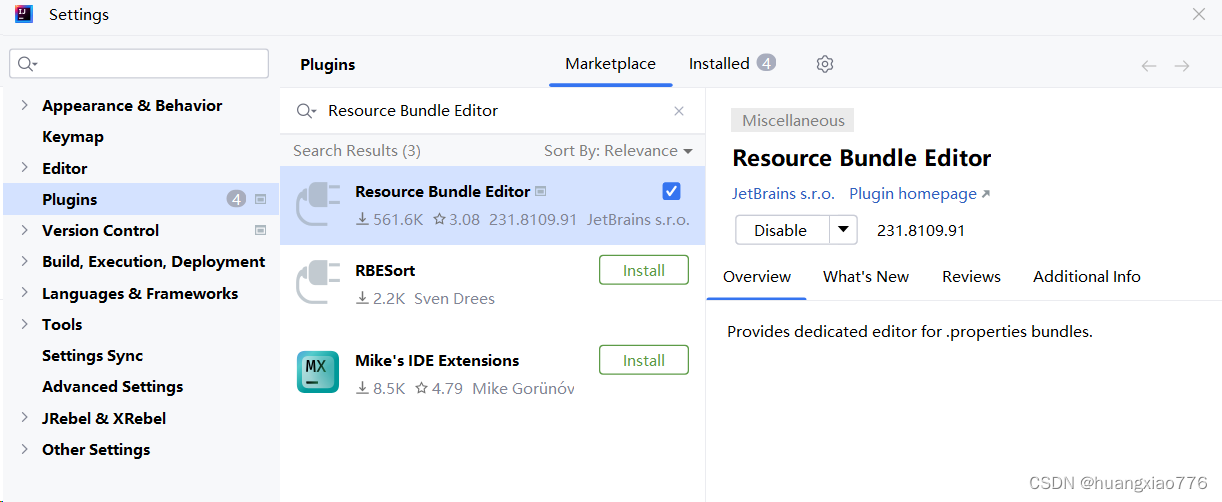Viewport: 1222px width, 502px height.
Task: Click the Resource Bundle Editor plug icon
Action: click(x=318, y=205)
